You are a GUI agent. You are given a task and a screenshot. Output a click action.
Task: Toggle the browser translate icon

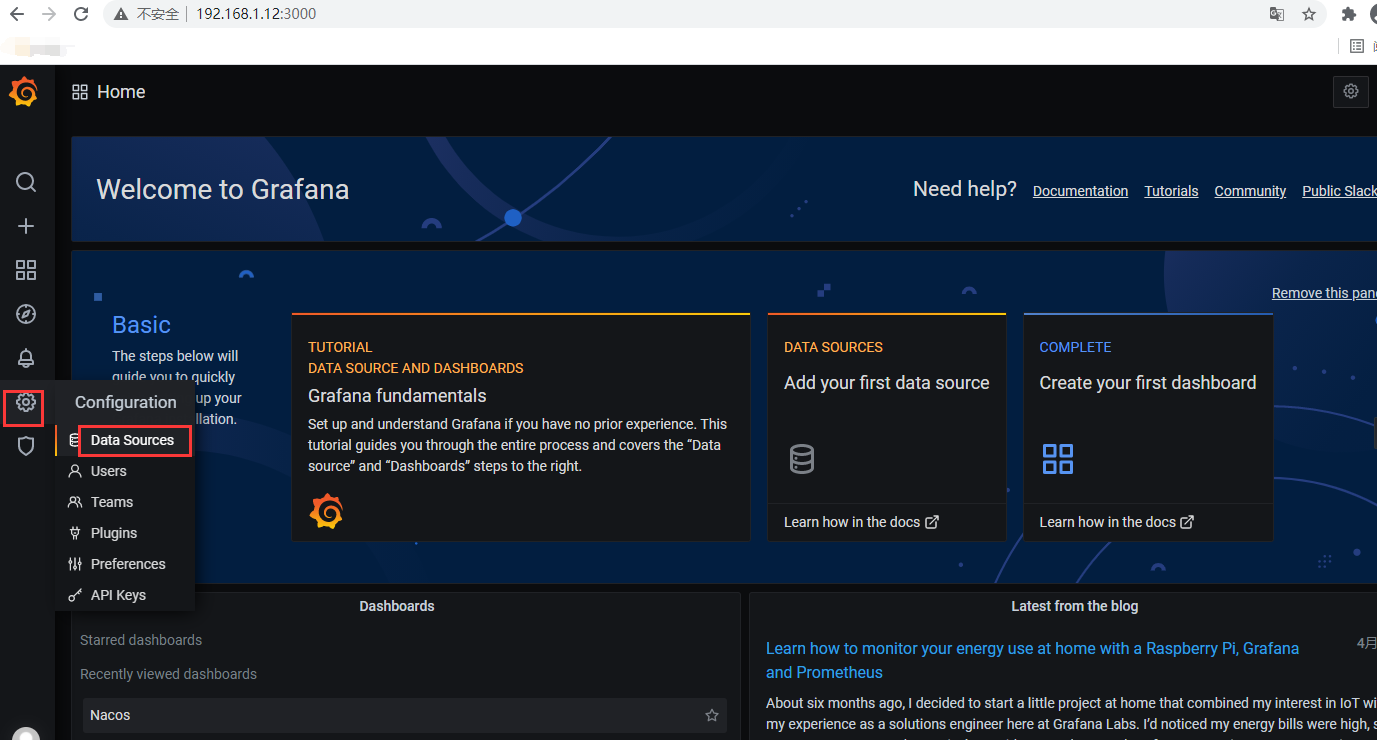coord(1275,14)
